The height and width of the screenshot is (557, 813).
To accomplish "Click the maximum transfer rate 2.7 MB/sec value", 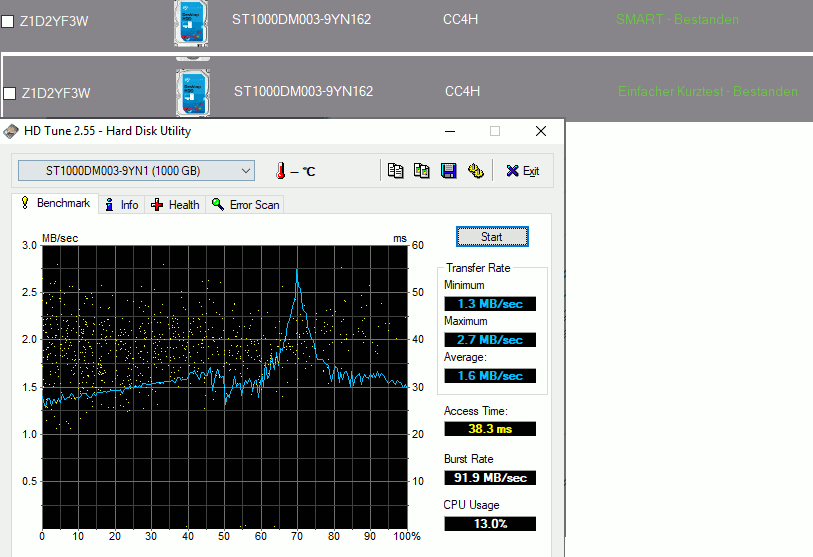I will coord(490,340).
